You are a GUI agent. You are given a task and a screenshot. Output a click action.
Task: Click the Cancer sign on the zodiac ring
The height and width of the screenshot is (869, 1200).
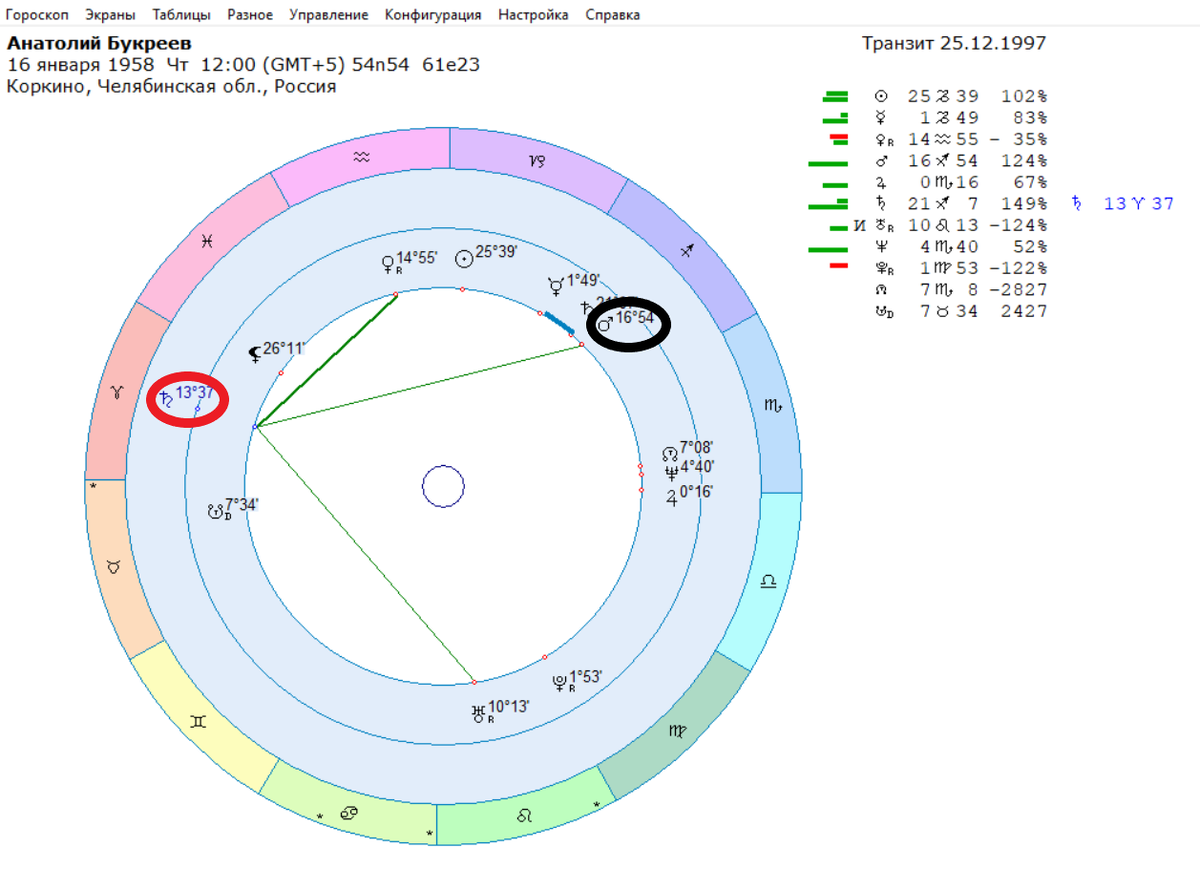351,814
